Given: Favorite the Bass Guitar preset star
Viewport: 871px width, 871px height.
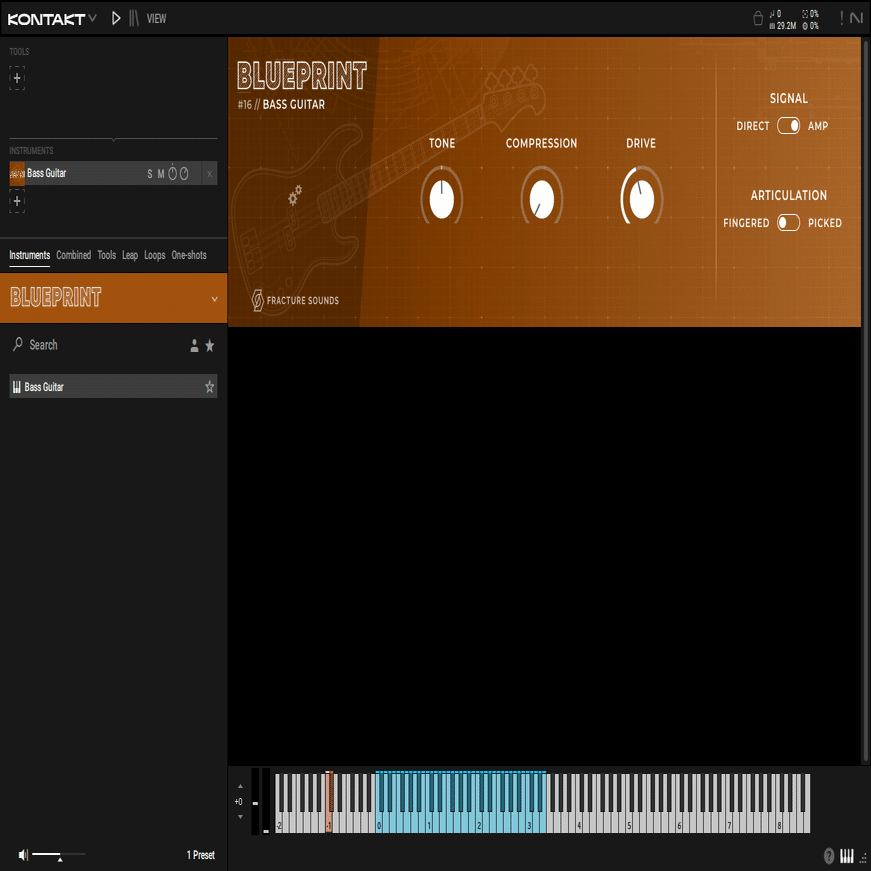Looking at the screenshot, I should click(x=209, y=387).
